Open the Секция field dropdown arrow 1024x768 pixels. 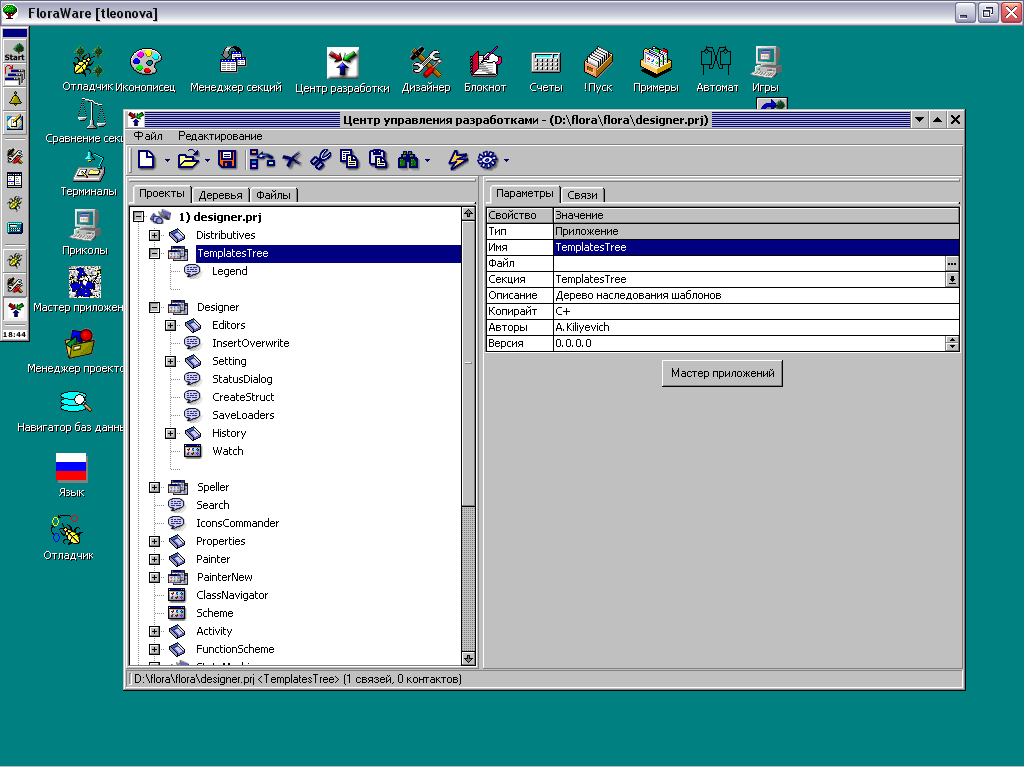pyautogui.click(x=952, y=280)
